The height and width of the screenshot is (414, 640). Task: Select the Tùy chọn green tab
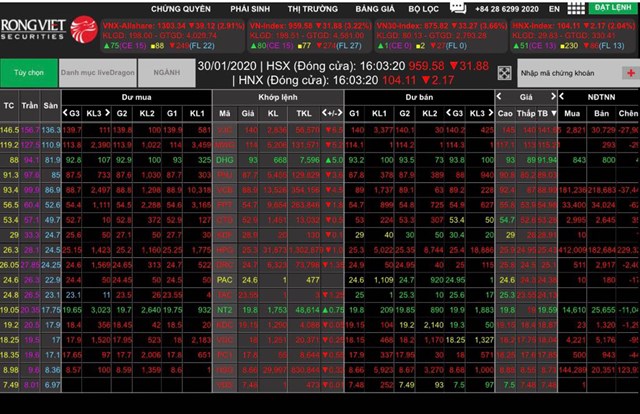coord(28,73)
